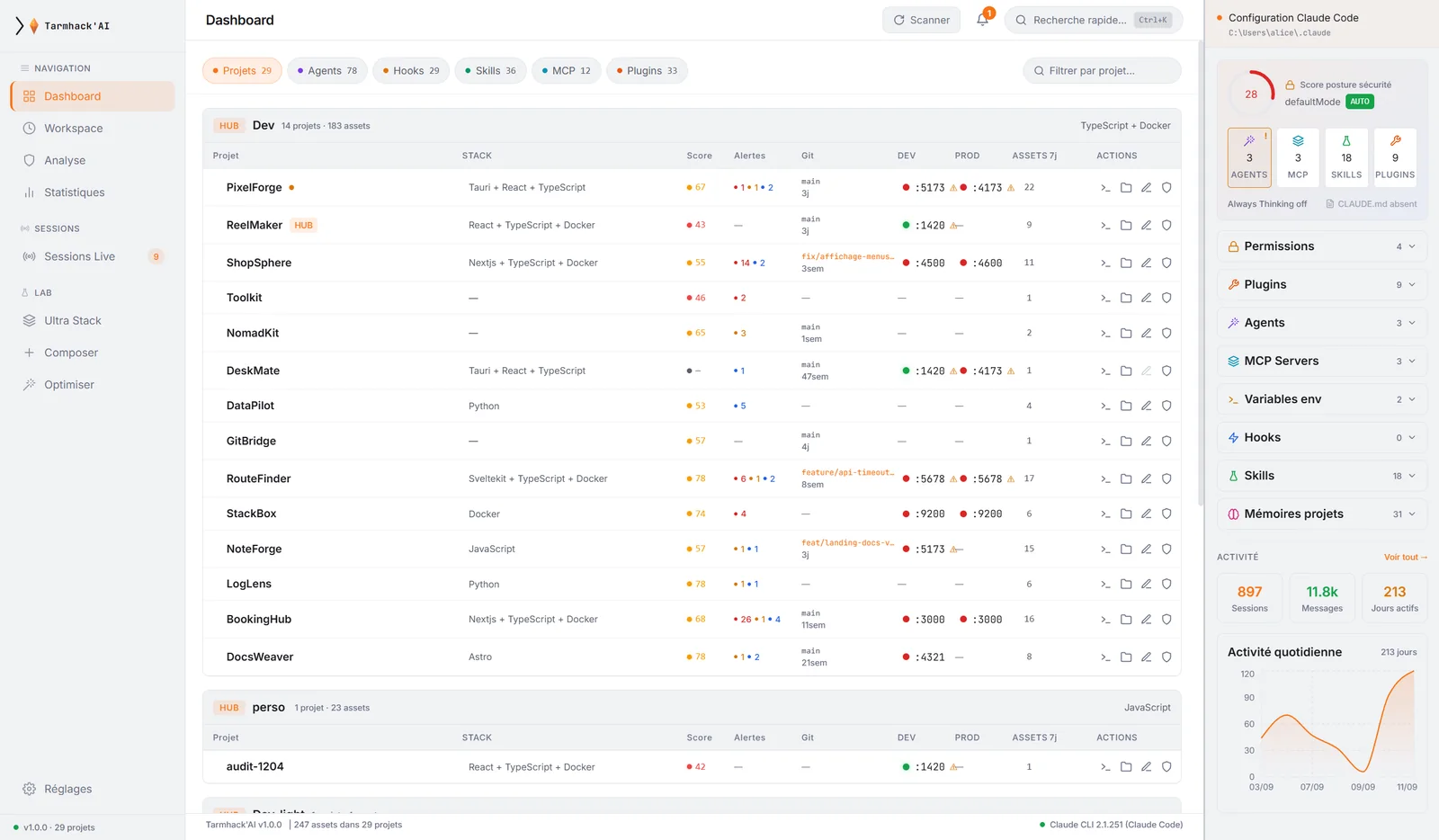Toggle the Plugins 33 filter chip
The height and width of the screenshot is (840, 1439).
pyautogui.click(x=648, y=71)
